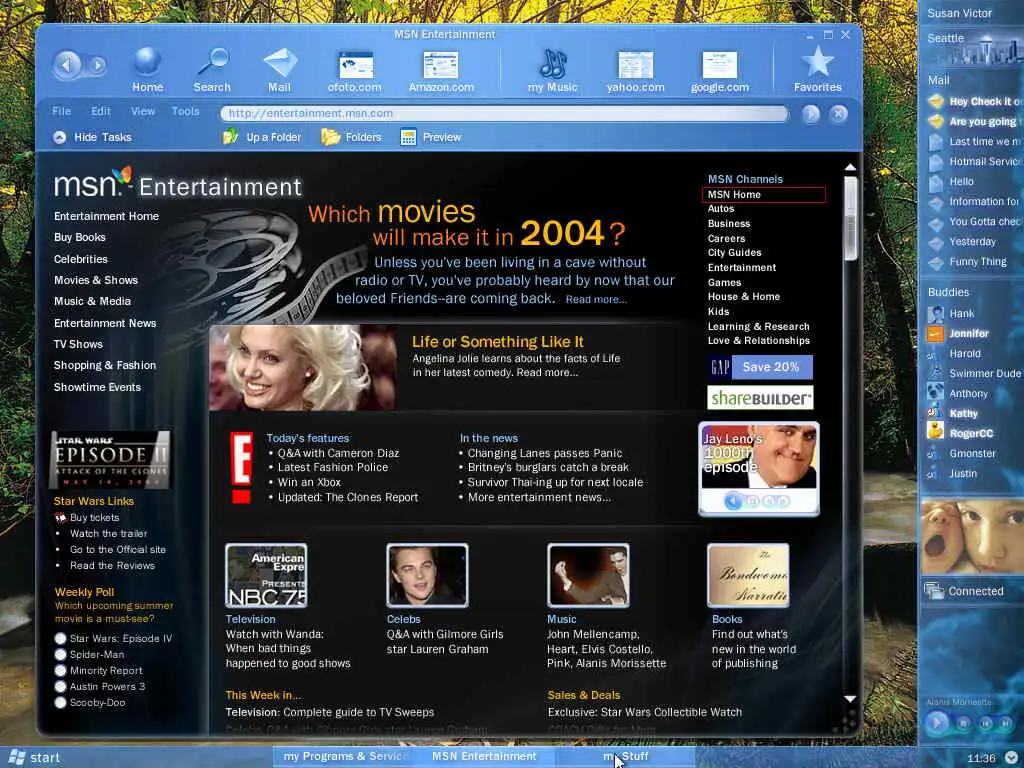Select Minority Report poll option

[61, 670]
